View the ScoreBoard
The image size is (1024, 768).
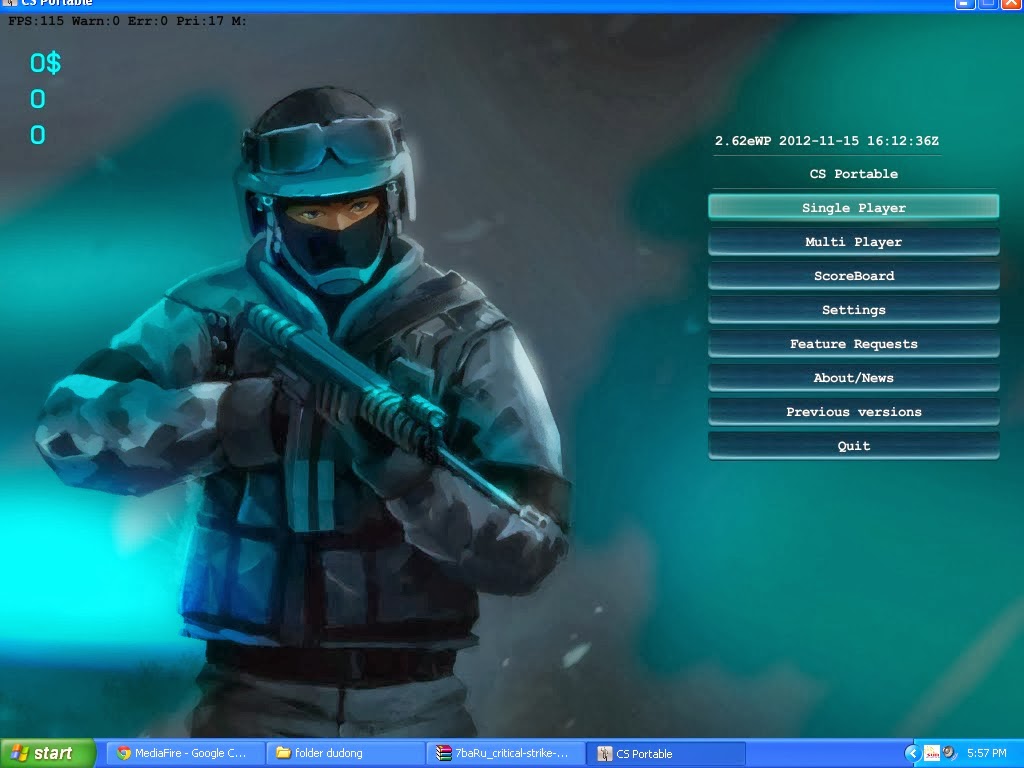coord(853,275)
